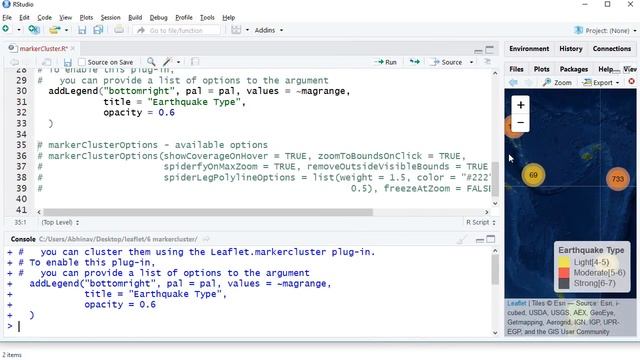The width and height of the screenshot is (640, 360).
Task: Close the markerCluster.R tab
Action: tap(73, 48)
